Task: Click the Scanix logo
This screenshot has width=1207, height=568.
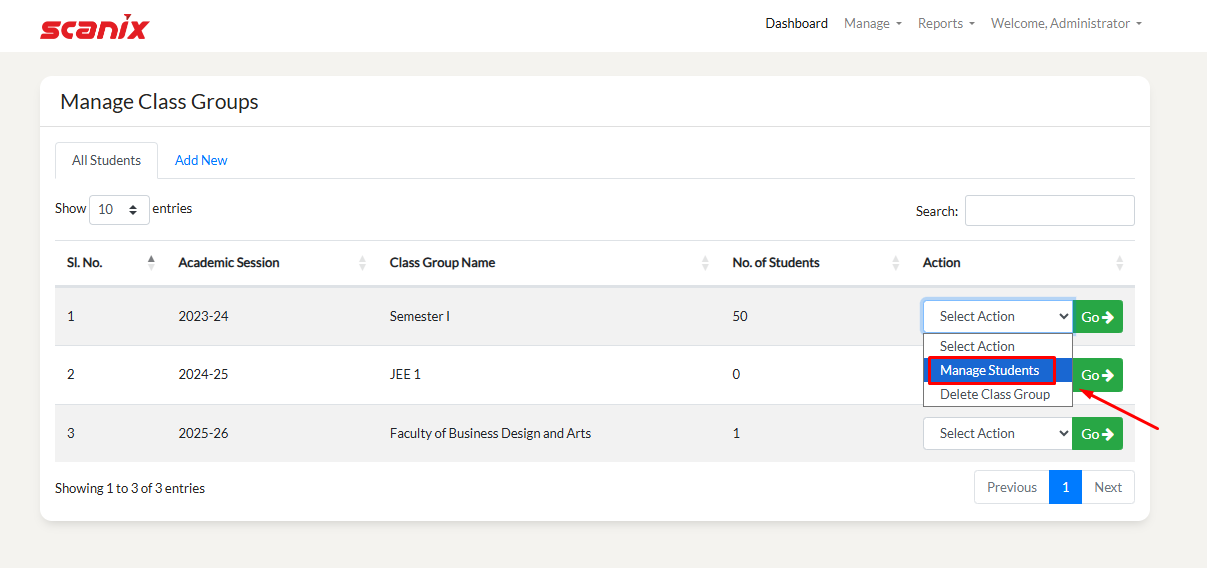Action: pyautogui.click(x=94, y=26)
